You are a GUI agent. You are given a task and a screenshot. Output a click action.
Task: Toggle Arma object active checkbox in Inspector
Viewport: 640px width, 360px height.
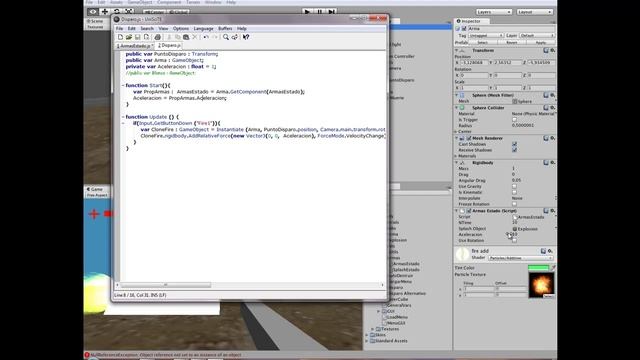[464, 29]
